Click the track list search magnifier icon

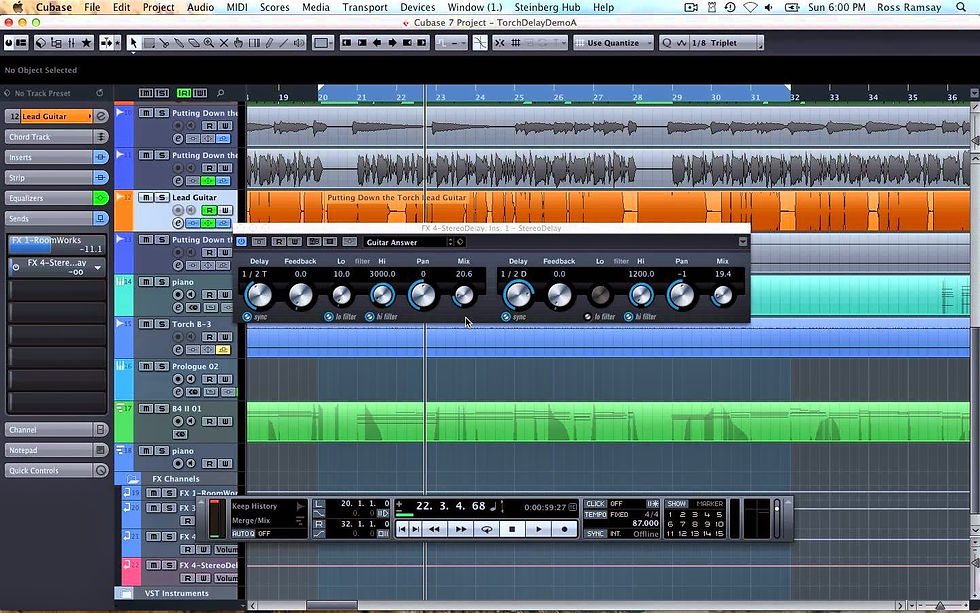click(x=221, y=92)
